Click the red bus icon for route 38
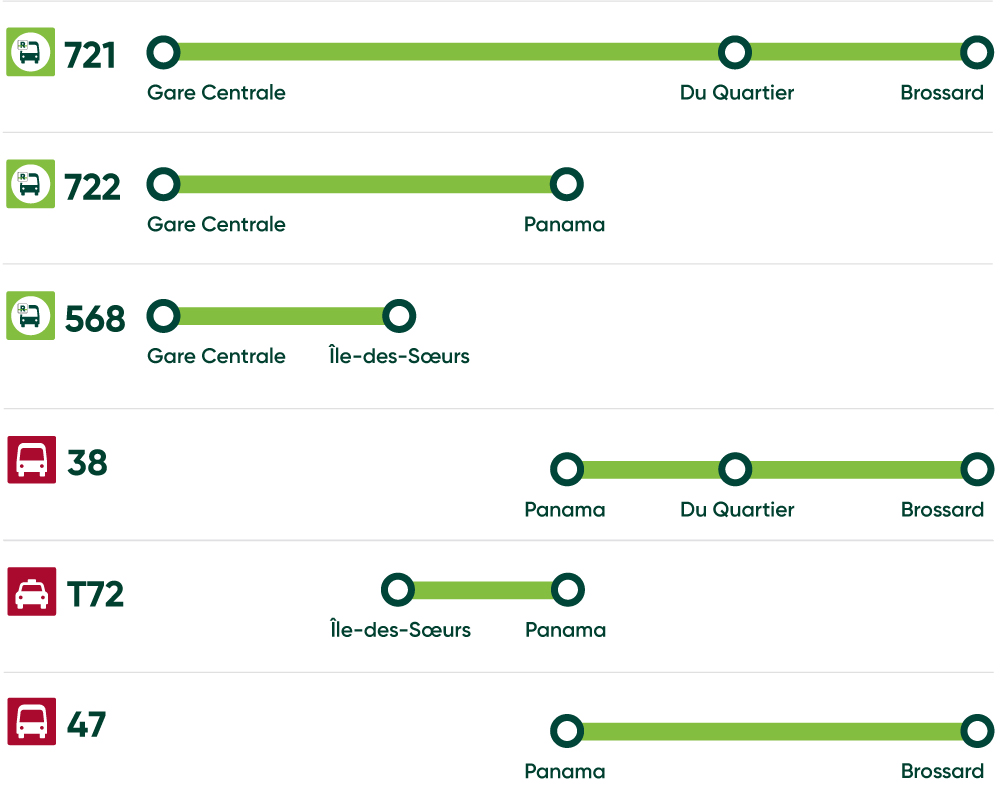The image size is (1000, 806). point(32,460)
